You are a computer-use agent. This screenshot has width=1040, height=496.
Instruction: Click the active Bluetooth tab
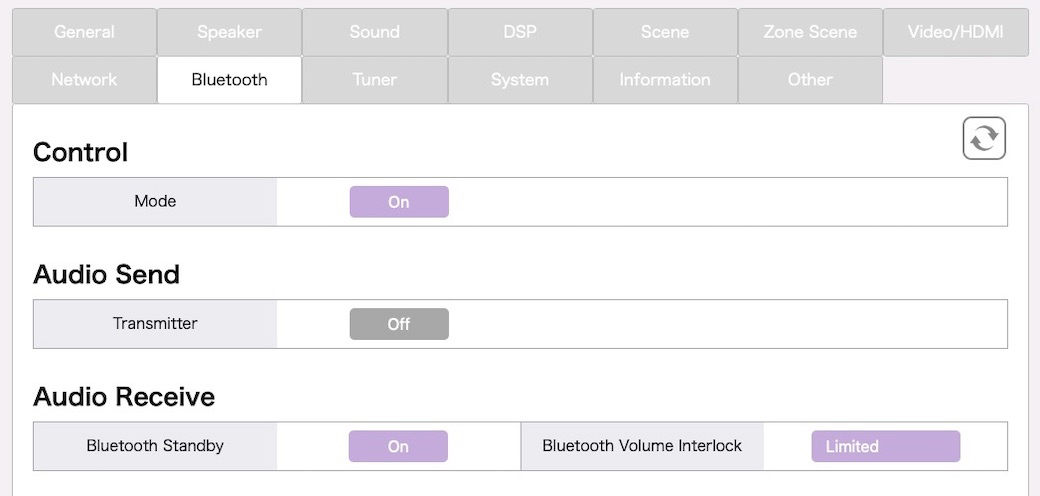229,80
